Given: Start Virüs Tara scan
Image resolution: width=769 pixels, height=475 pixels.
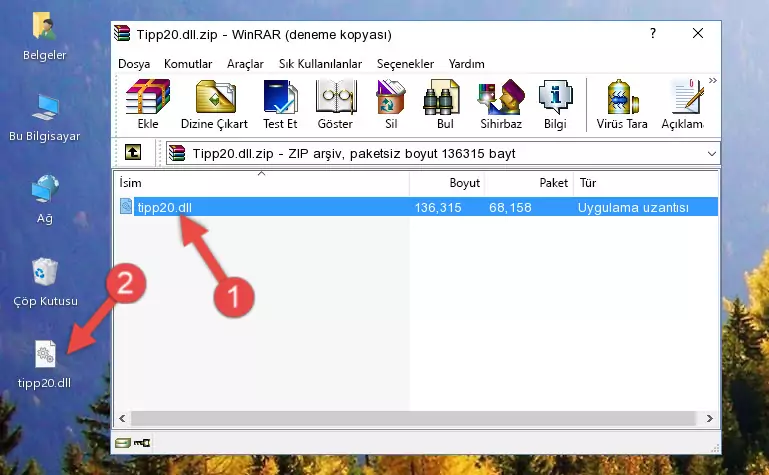Looking at the screenshot, I should click(622, 104).
